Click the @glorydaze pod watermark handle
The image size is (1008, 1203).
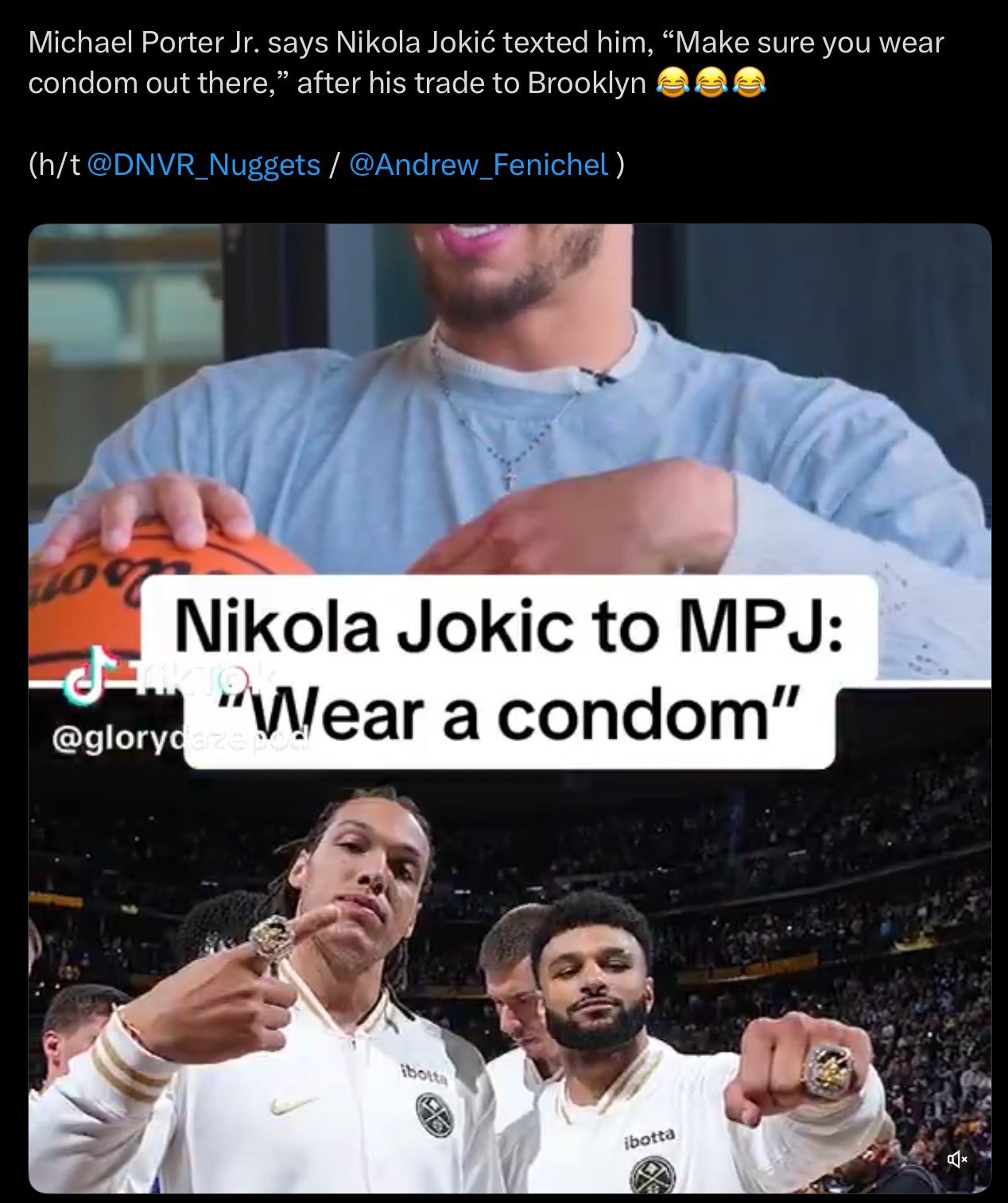click(x=180, y=739)
